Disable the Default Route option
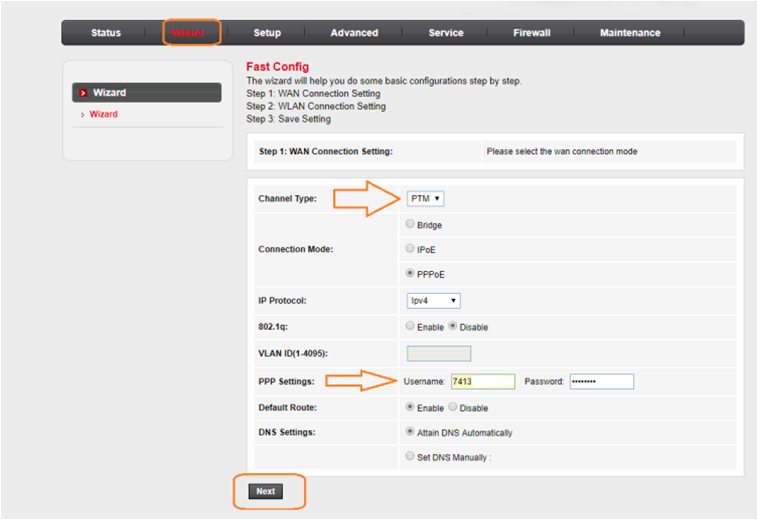The height and width of the screenshot is (520, 758). (x=453, y=408)
